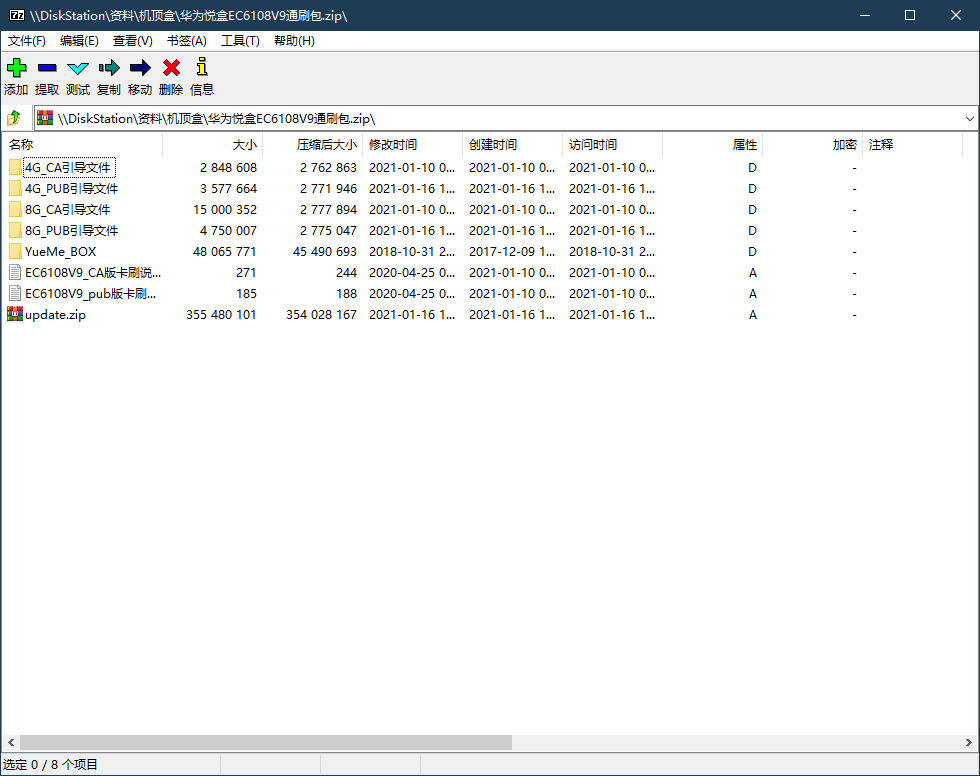
Task: Open the 工具(T) menu
Action: pos(240,41)
